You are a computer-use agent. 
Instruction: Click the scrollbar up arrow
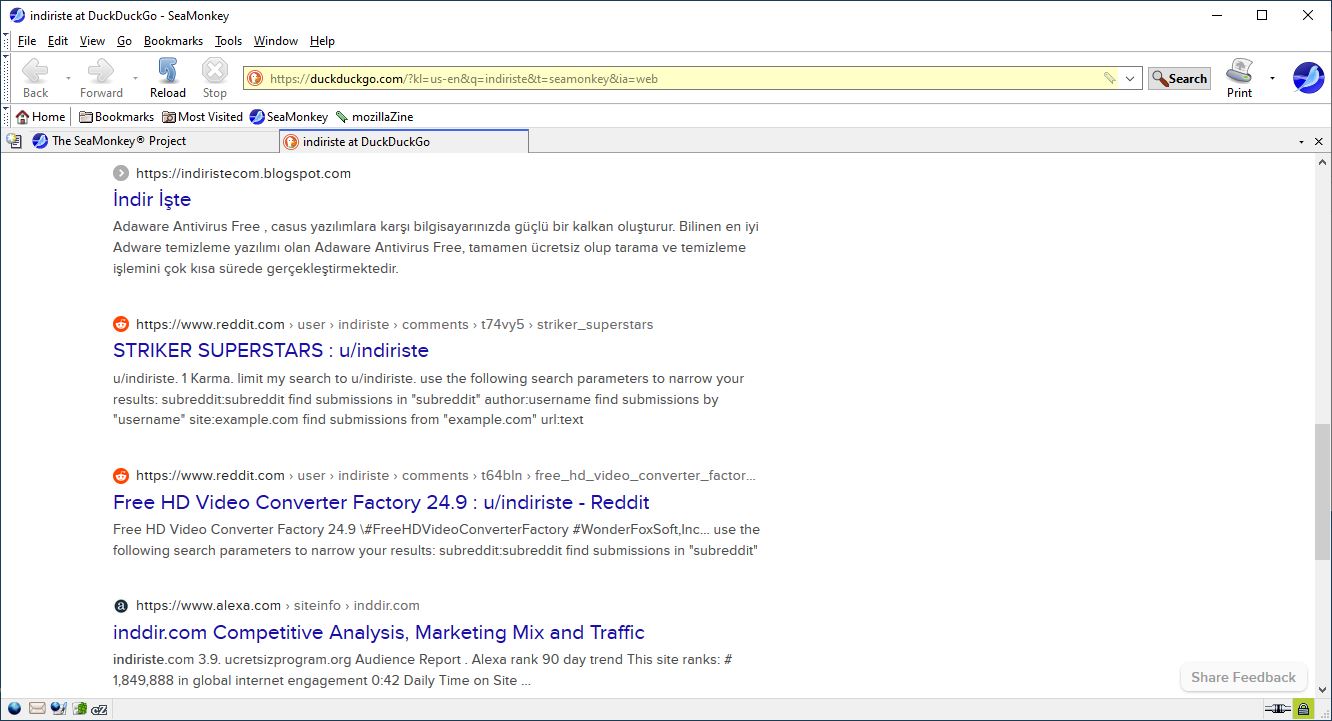(x=1322, y=163)
